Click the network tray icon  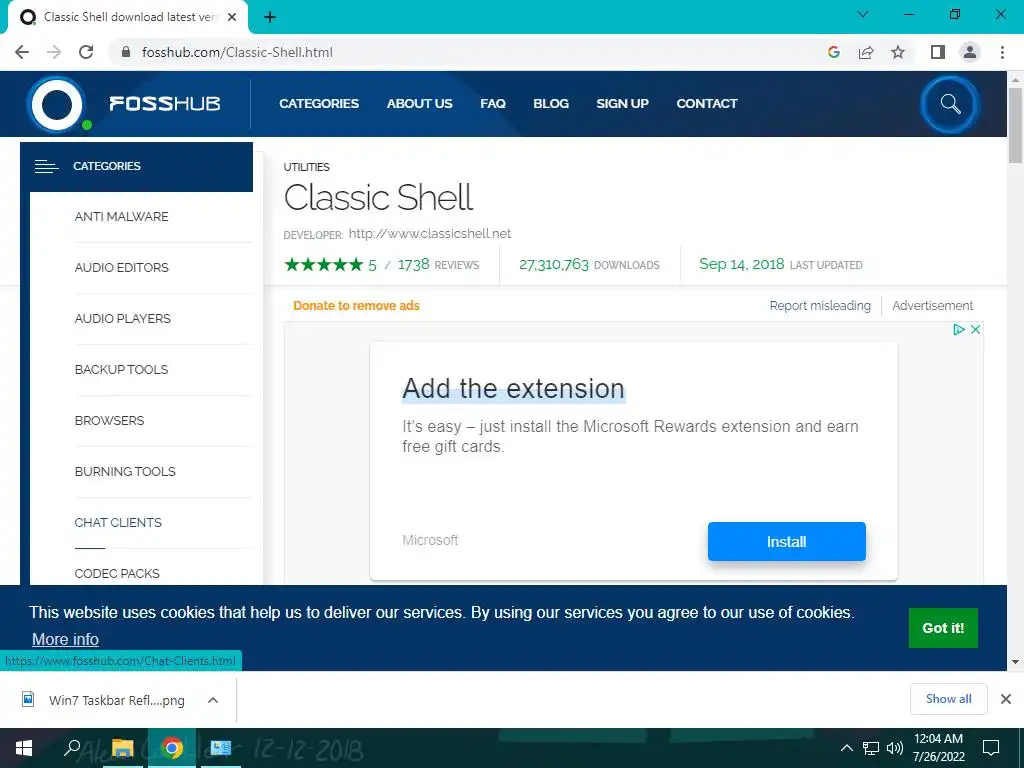(871, 748)
